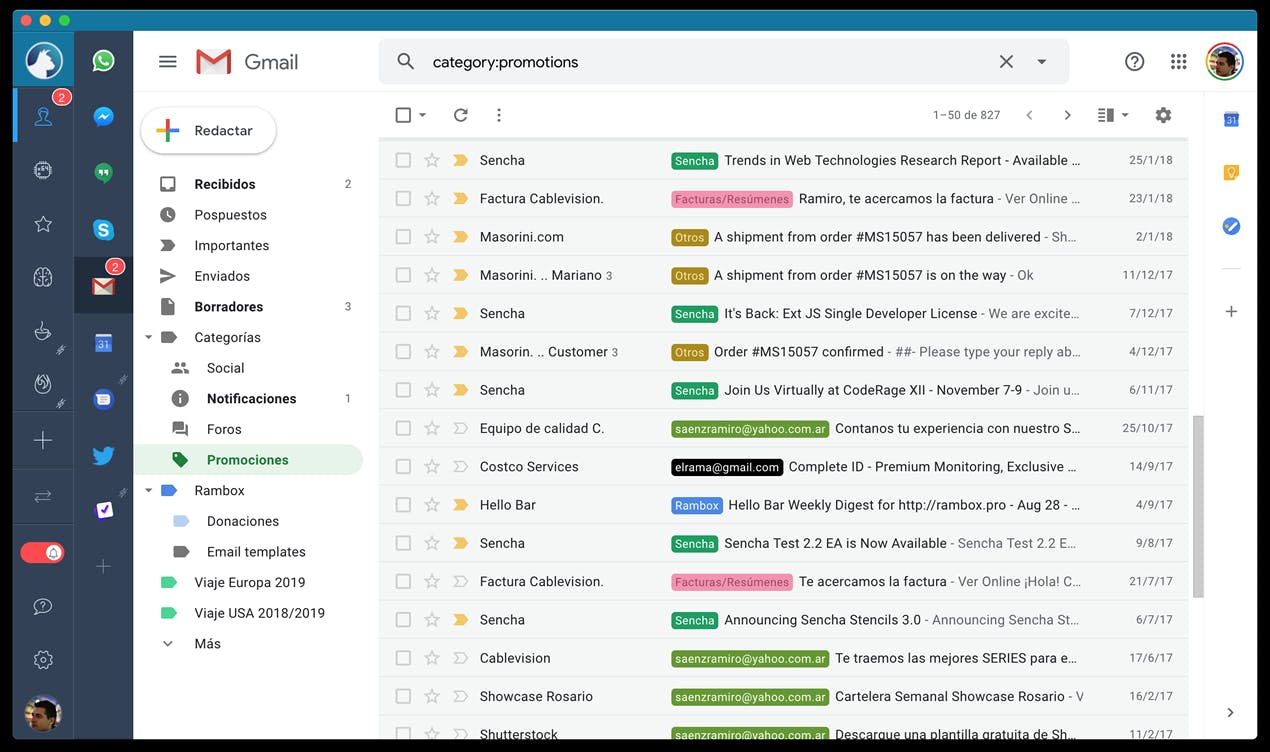Click the message list vertical scrollbar
The width and height of the screenshot is (1270, 752).
click(x=1198, y=506)
